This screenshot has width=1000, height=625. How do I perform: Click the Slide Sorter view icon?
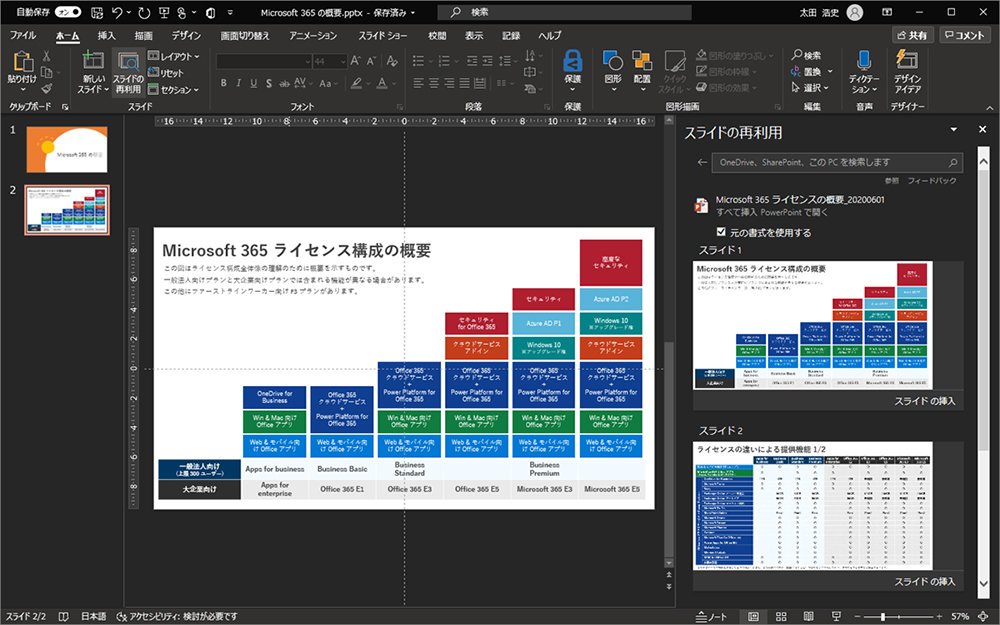click(781, 617)
